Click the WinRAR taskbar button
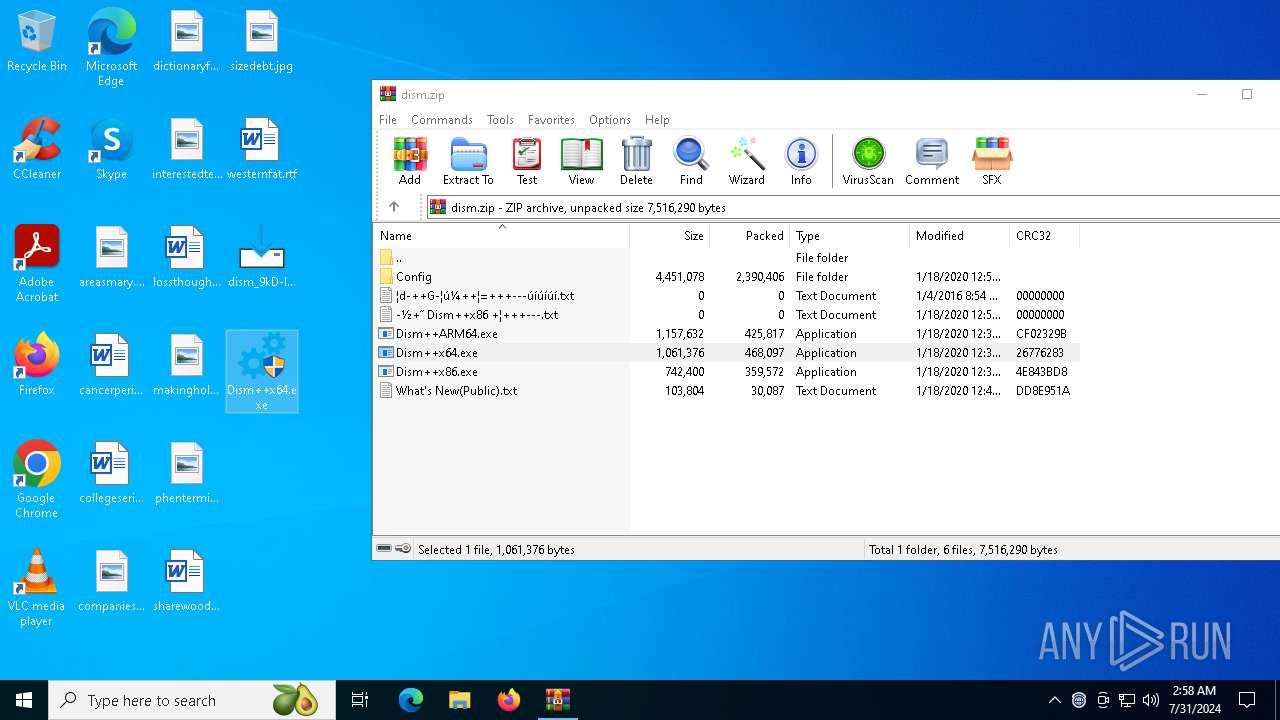The height and width of the screenshot is (720, 1280). 558,700
